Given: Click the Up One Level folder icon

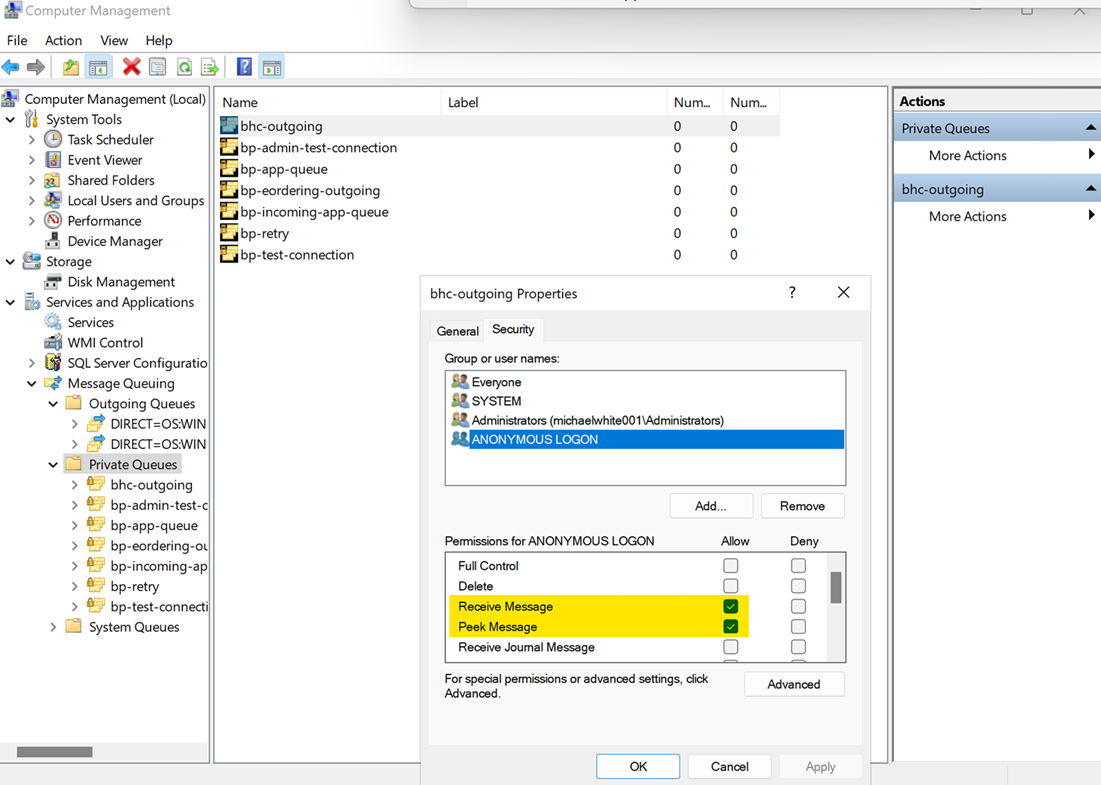Looking at the screenshot, I should (x=71, y=67).
